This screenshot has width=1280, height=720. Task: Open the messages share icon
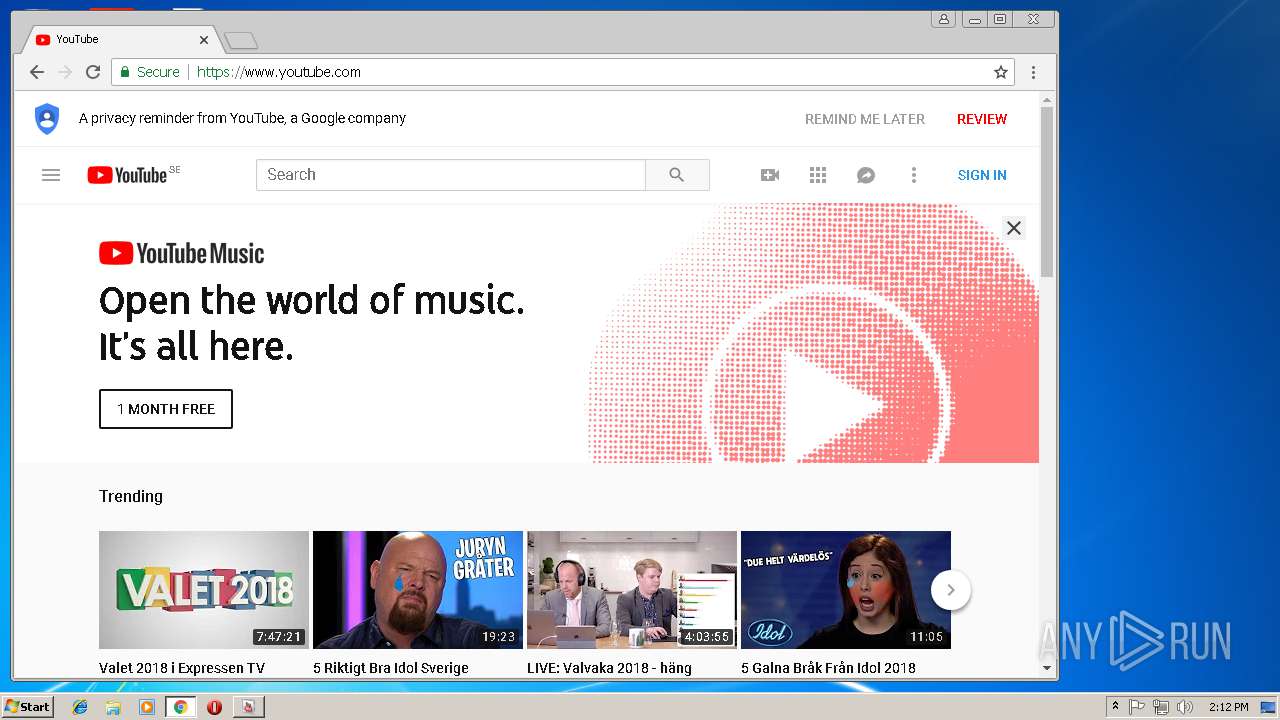click(866, 175)
